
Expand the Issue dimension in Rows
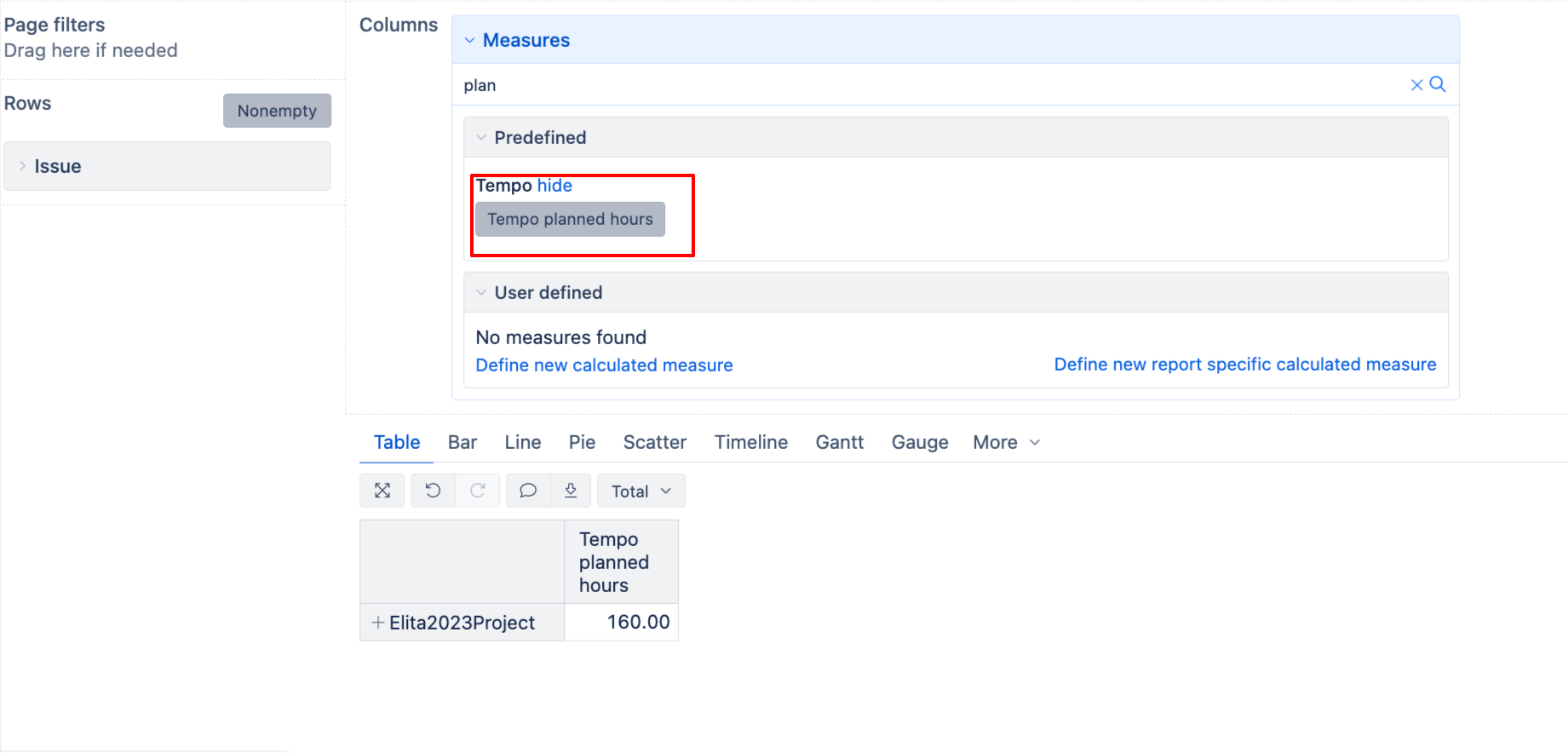click(x=23, y=166)
